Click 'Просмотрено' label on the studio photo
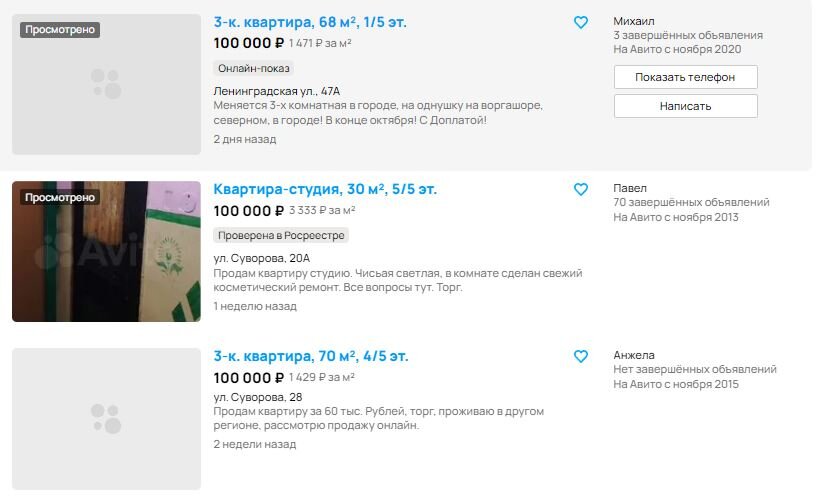Image resolution: width=820 pixels, height=503 pixels. [60, 197]
